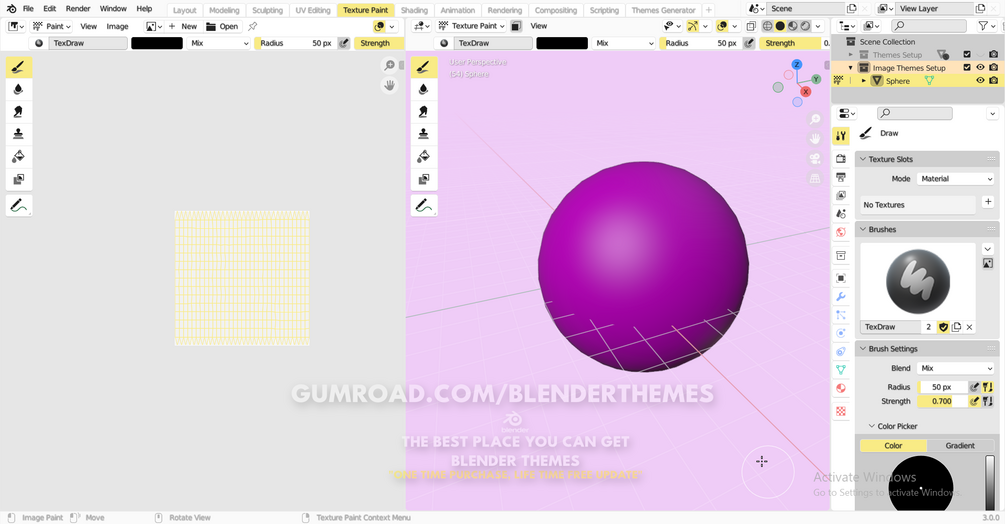Screen dimensions: 1005x524
Task: Open the Texture properties checker tab
Action: coord(841,411)
